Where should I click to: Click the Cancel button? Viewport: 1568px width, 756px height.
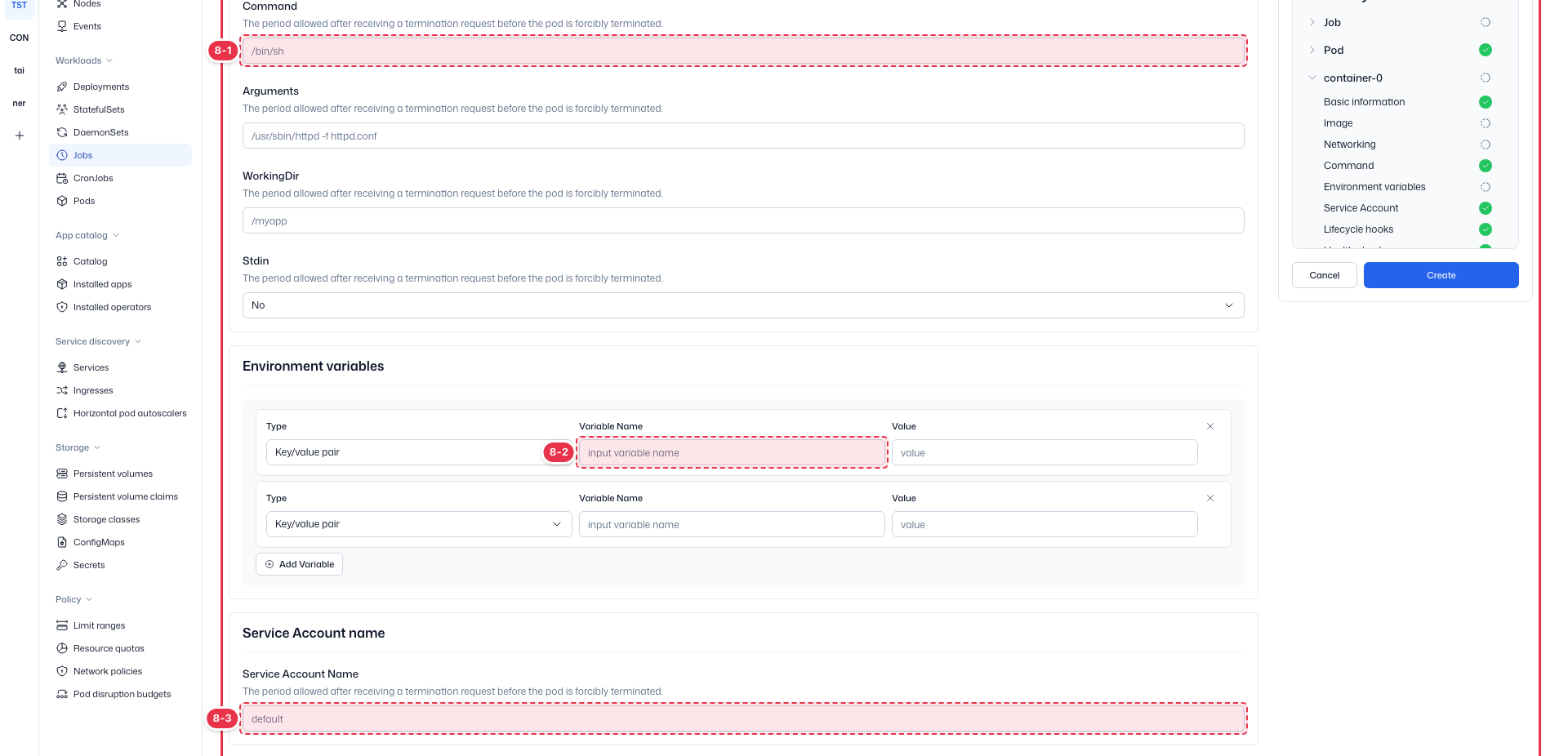click(1325, 275)
